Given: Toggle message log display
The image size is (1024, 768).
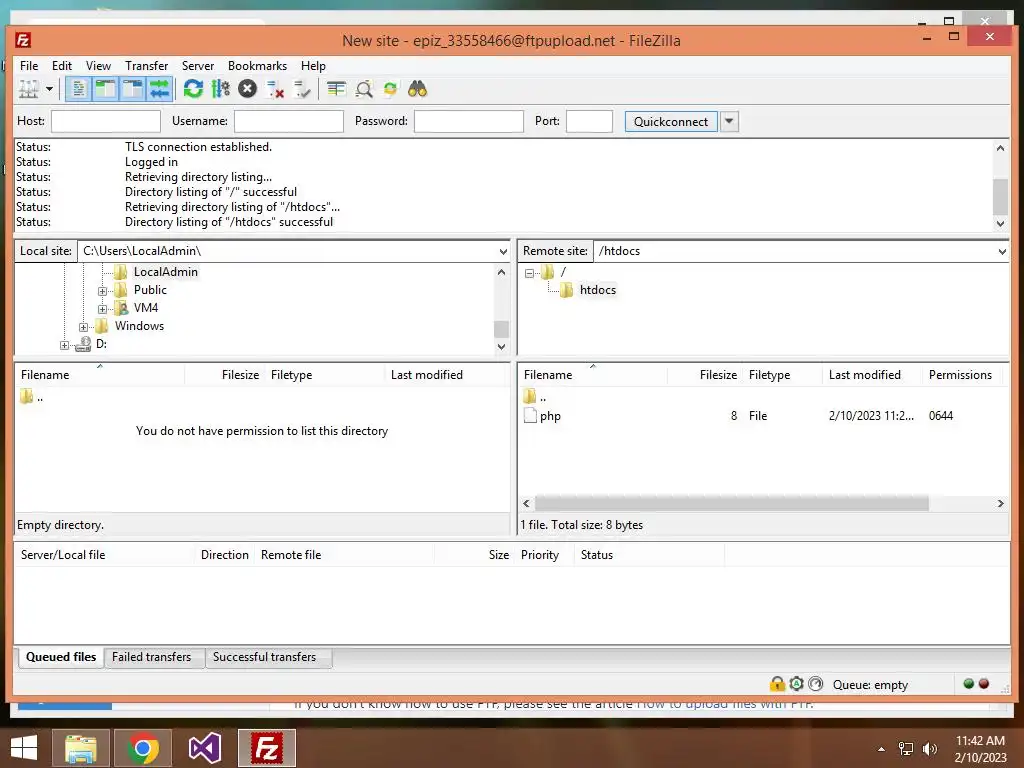Looking at the screenshot, I should pyautogui.click(x=78, y=89).
